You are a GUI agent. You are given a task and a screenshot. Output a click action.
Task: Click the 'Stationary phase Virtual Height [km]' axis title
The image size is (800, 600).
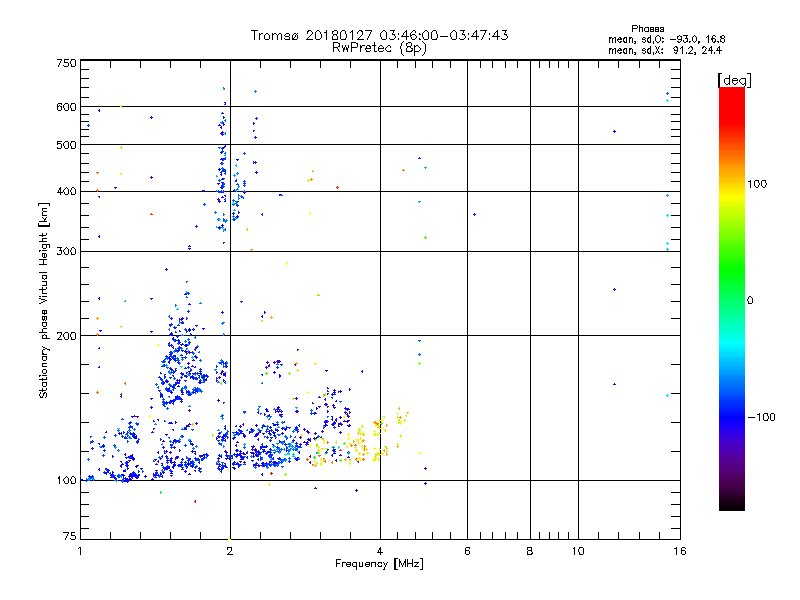click(44, 300)
